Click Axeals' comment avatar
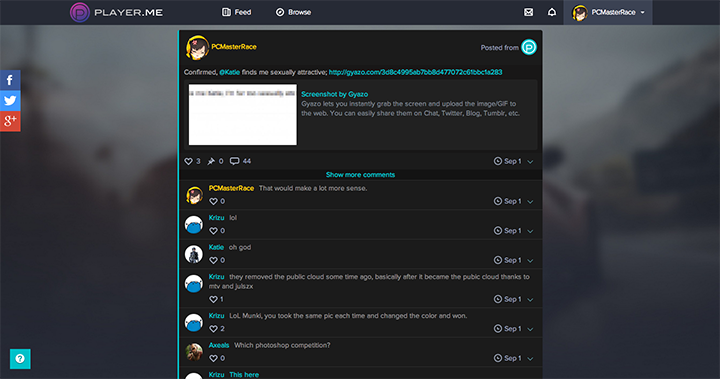Screen dimensions: 720x379 click(x=194, y=352)
